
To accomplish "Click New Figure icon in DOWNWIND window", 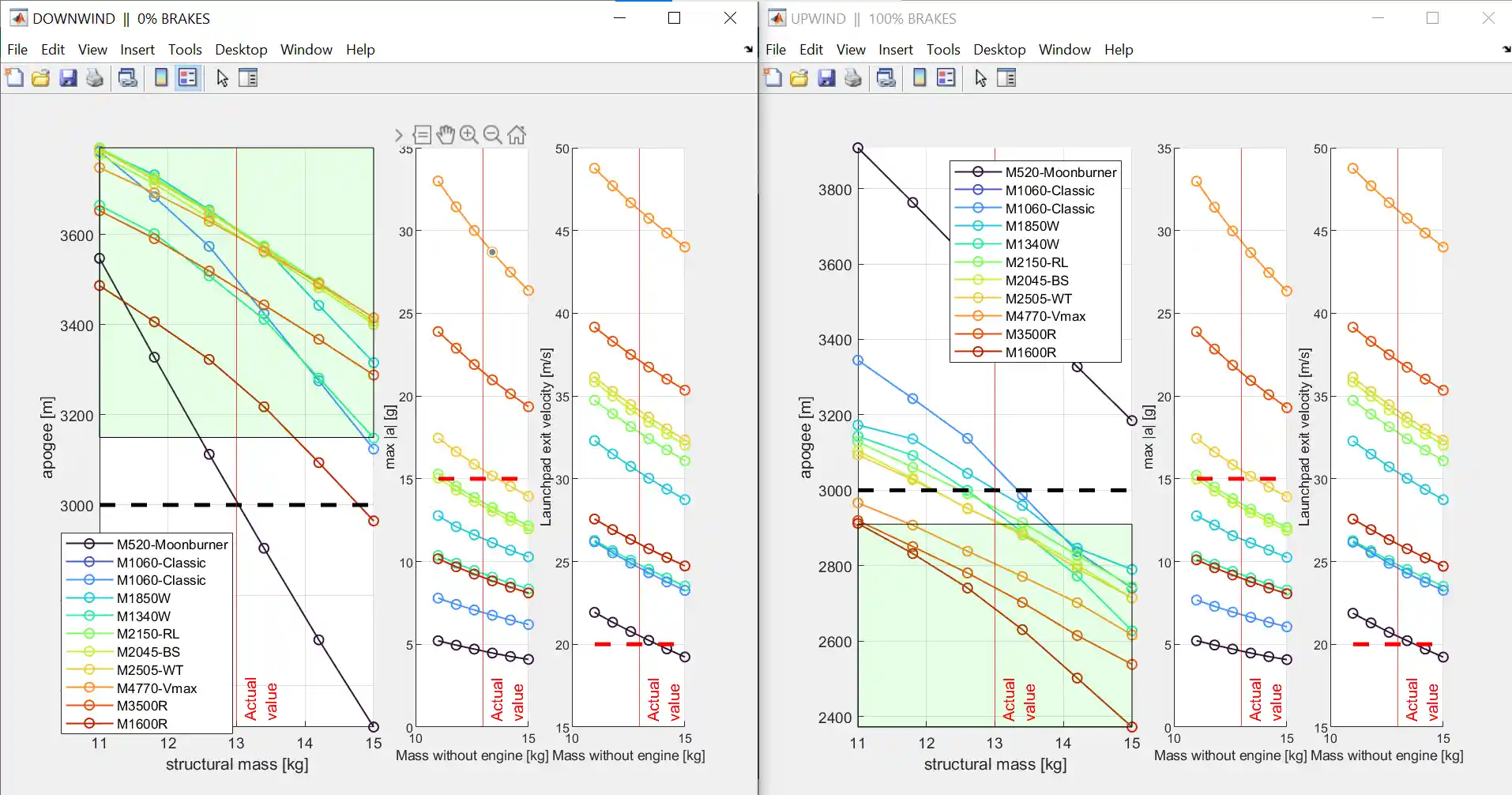I will (14, 77).
